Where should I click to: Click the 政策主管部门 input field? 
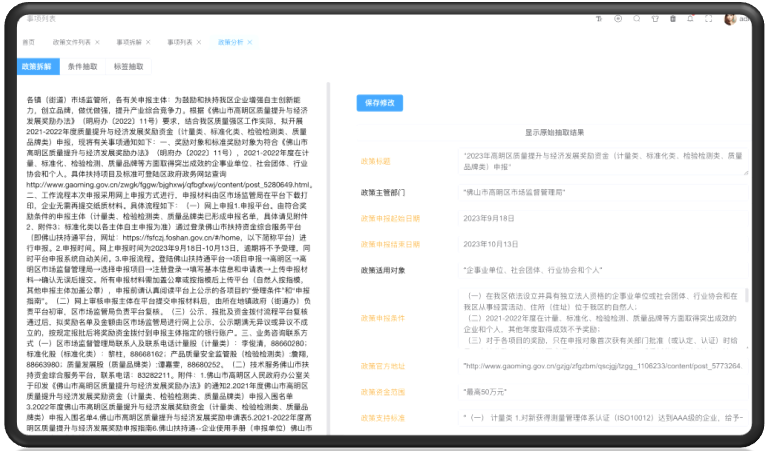tap(603, 193)
